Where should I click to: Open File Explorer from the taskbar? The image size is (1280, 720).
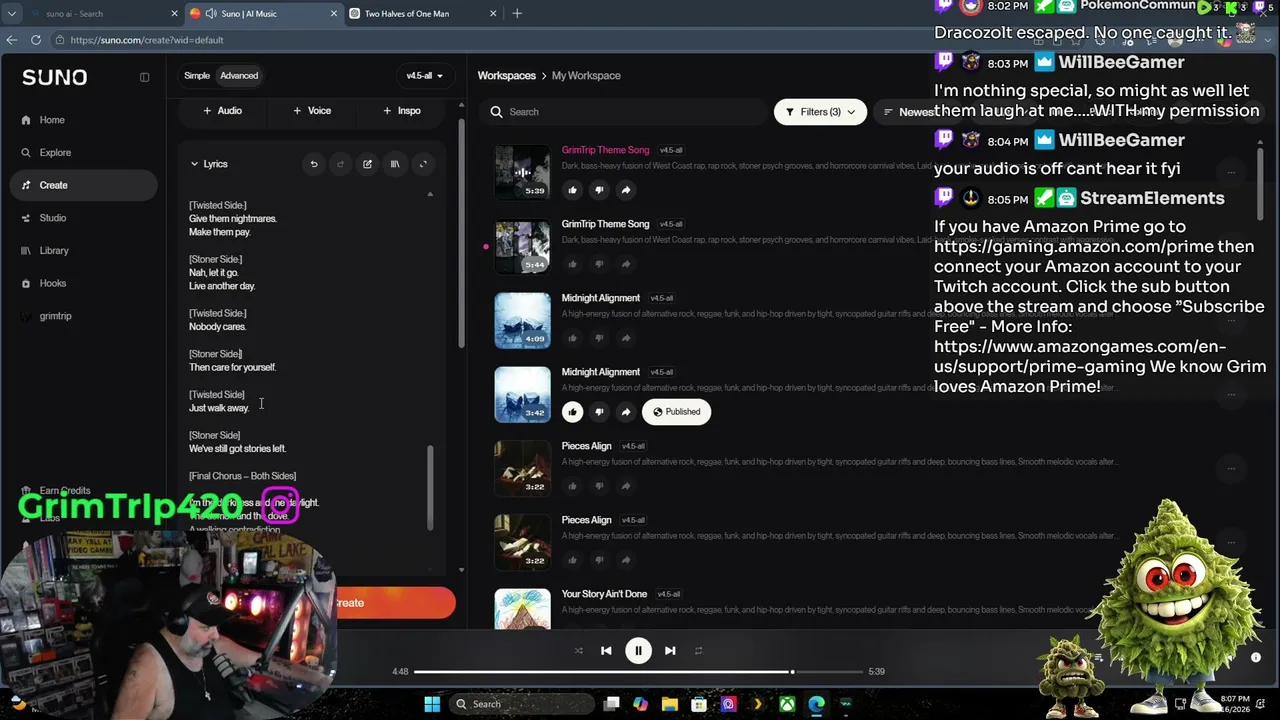670,704
